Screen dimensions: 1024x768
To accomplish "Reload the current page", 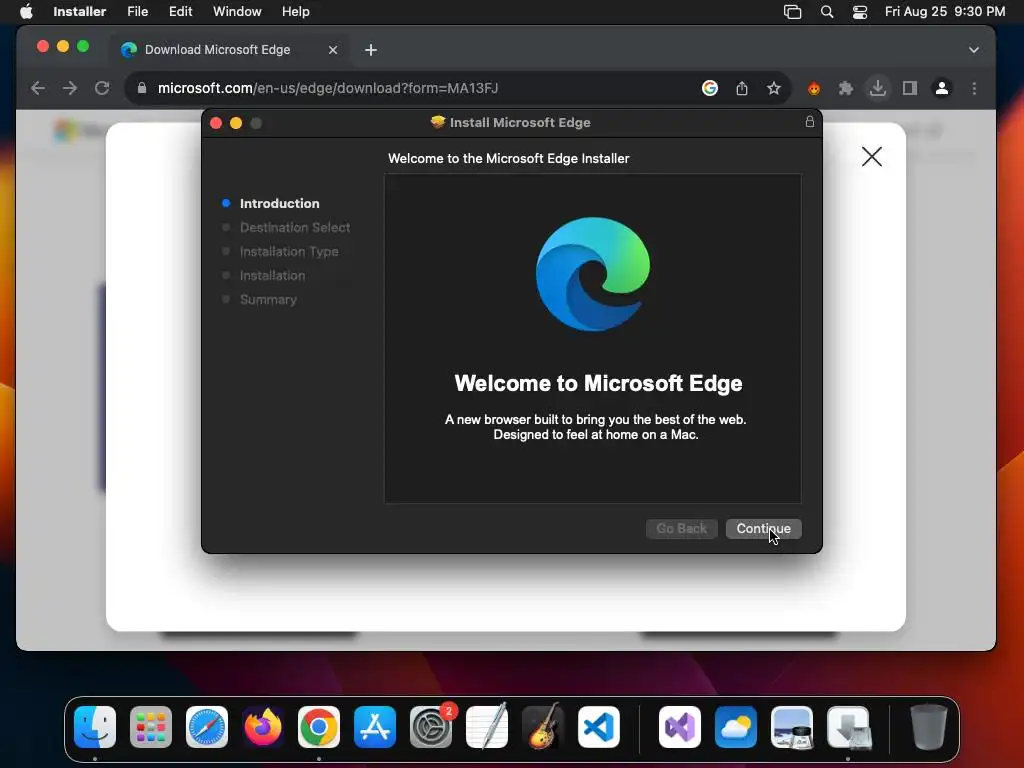I will coord(102,88).
